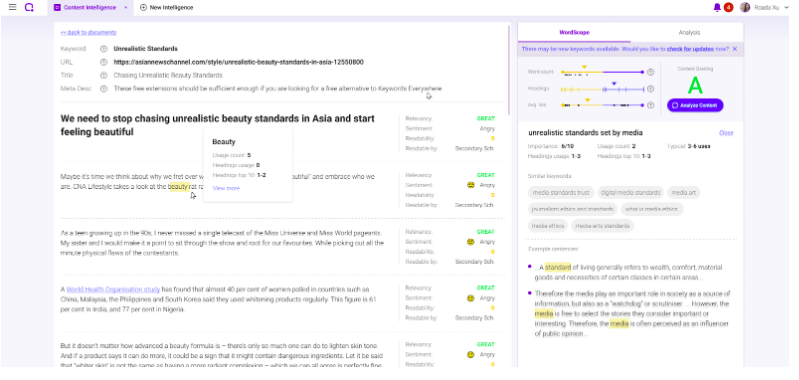Open the New Intelligence tab
The height and width of the screenshot is (380, 799).
[x=167, y=8]
